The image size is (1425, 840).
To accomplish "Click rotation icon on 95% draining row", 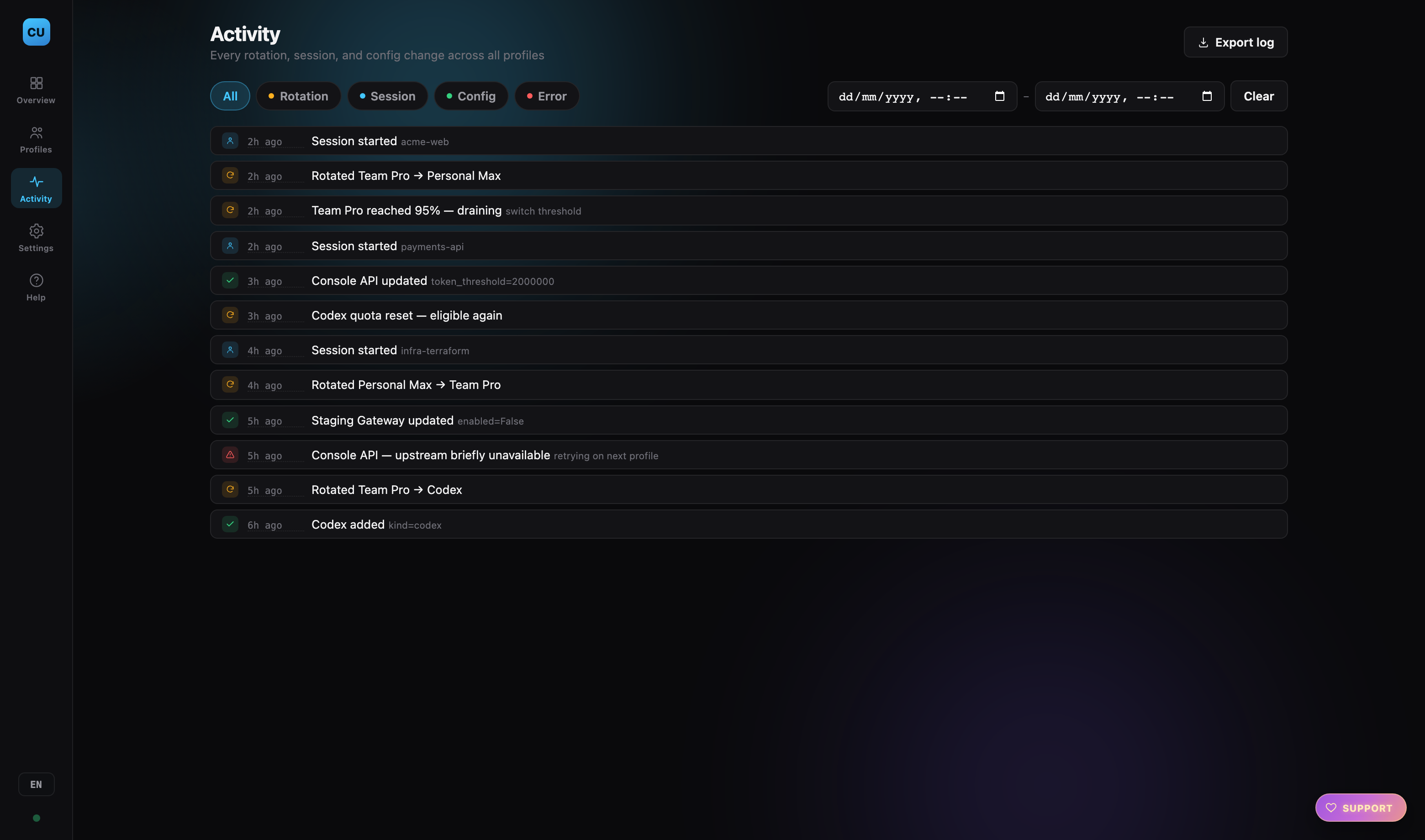I will coord(230,210).
